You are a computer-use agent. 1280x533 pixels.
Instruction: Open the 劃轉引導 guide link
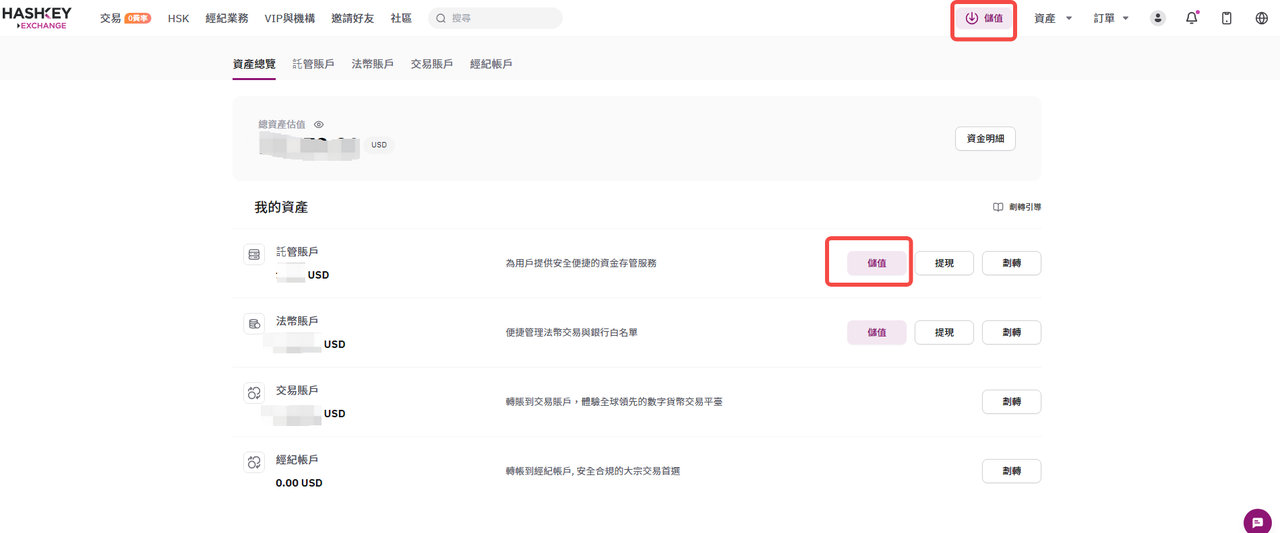(1017, 207)
